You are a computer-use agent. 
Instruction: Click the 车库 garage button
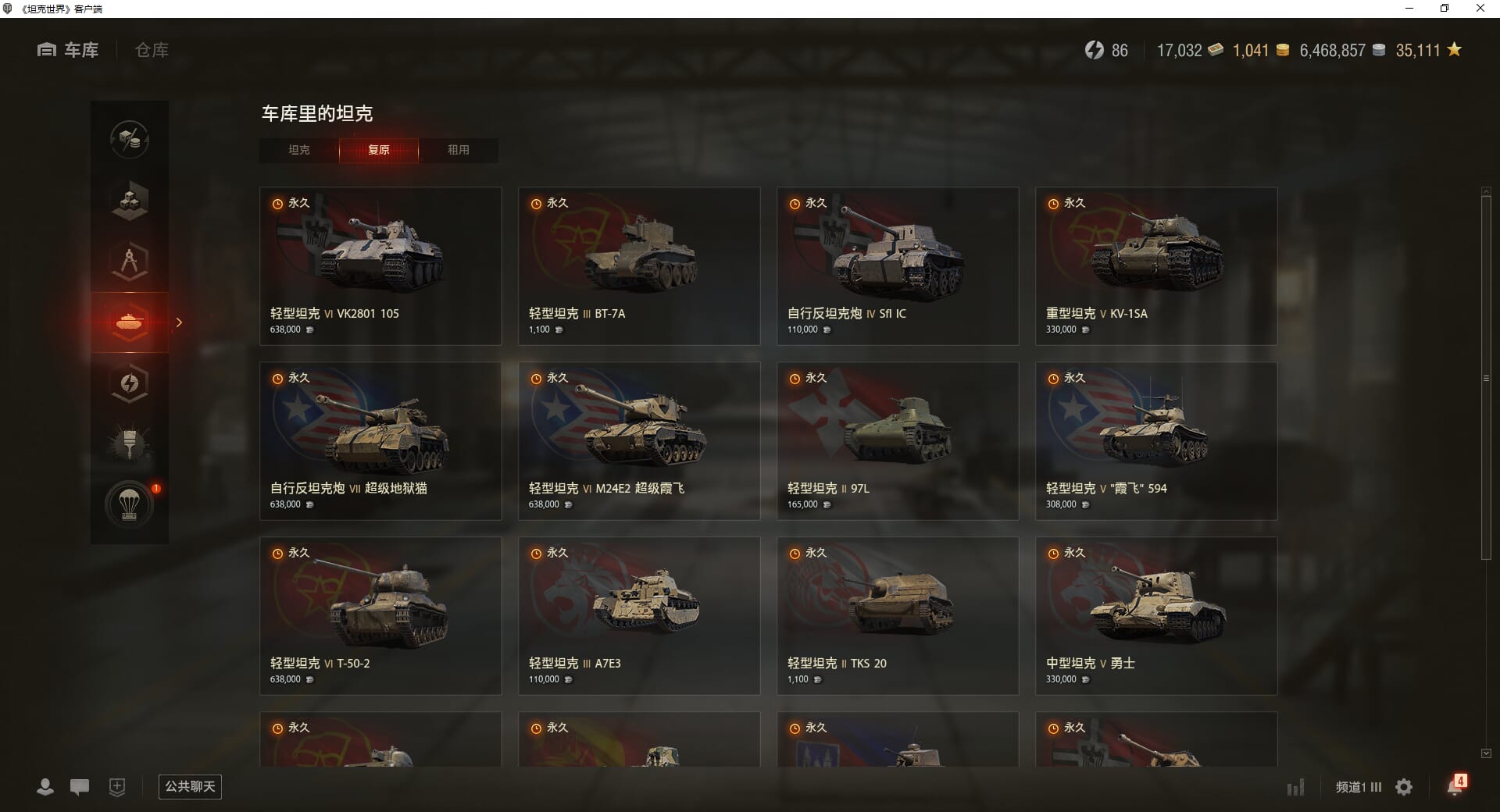[x=68, y=50]
